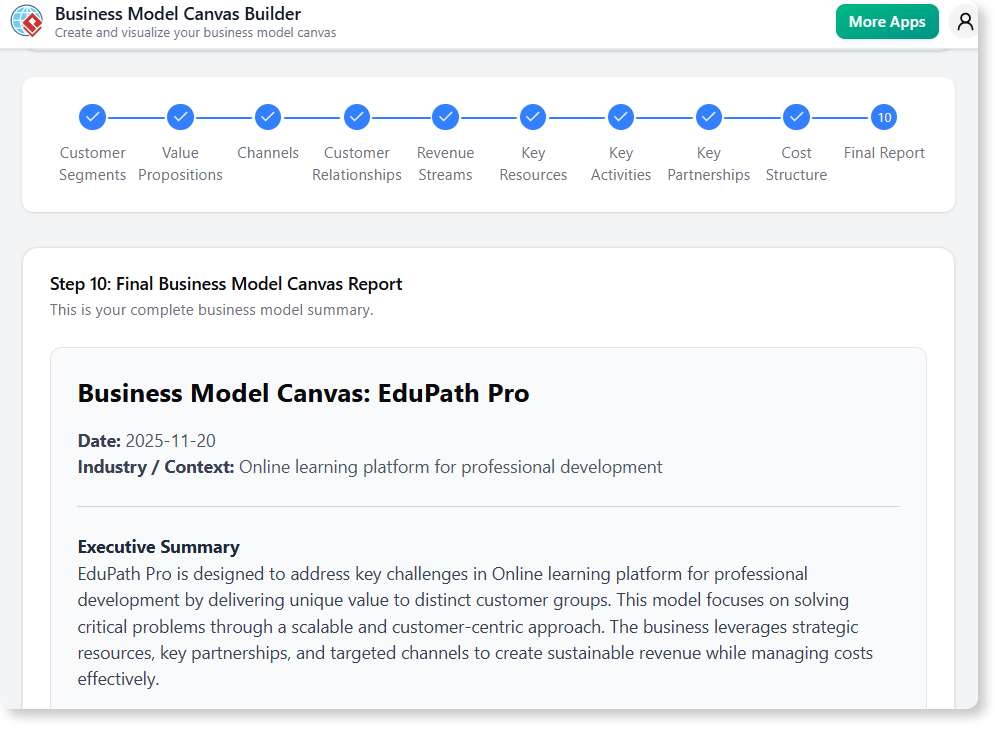Select the Channels step checkmark icon

(267, 117)
